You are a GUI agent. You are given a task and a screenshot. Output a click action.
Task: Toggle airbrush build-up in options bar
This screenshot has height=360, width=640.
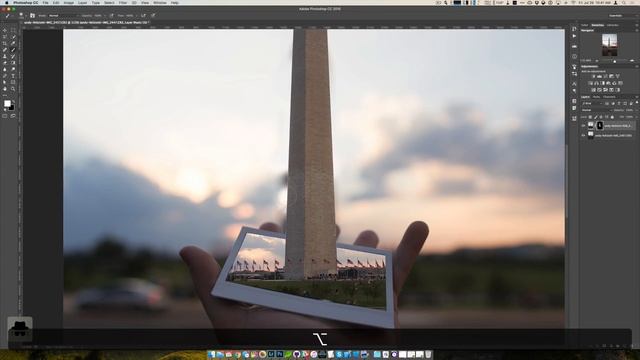click(143, 16)
